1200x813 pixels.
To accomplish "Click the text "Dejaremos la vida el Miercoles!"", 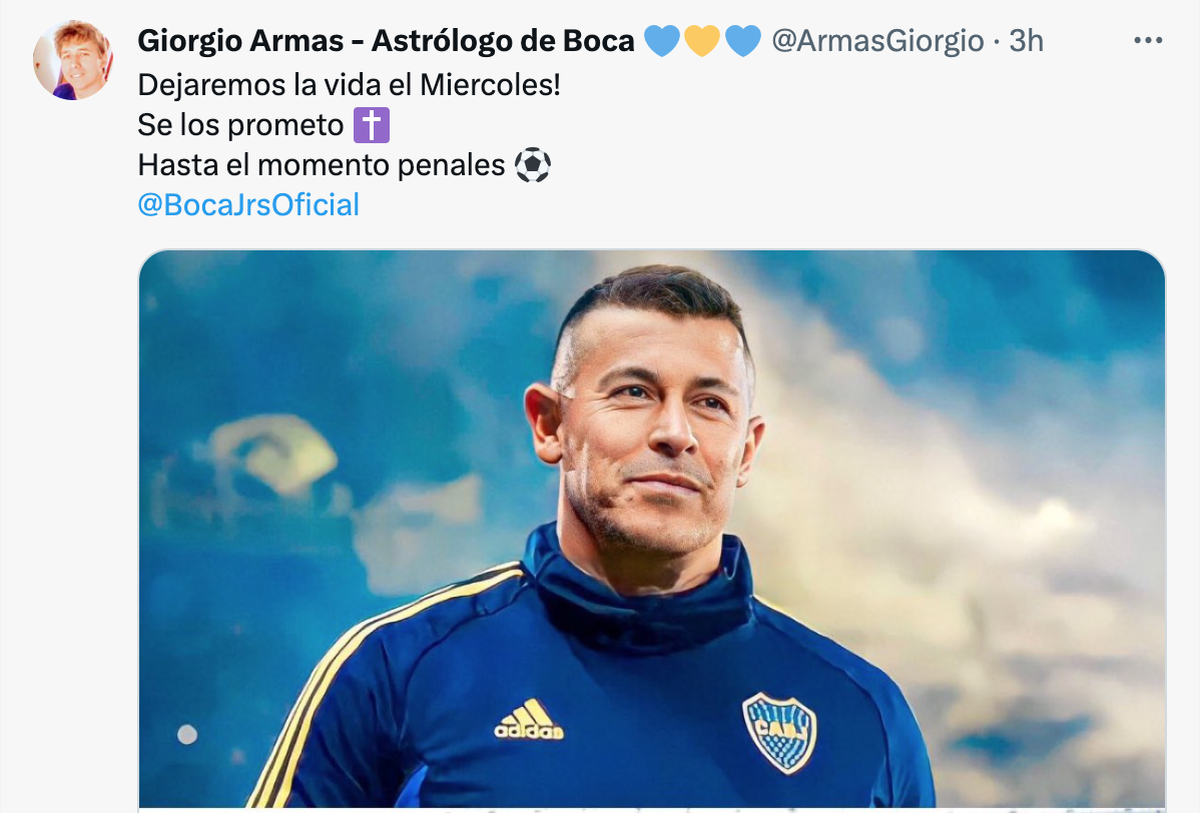I will 349,85.
